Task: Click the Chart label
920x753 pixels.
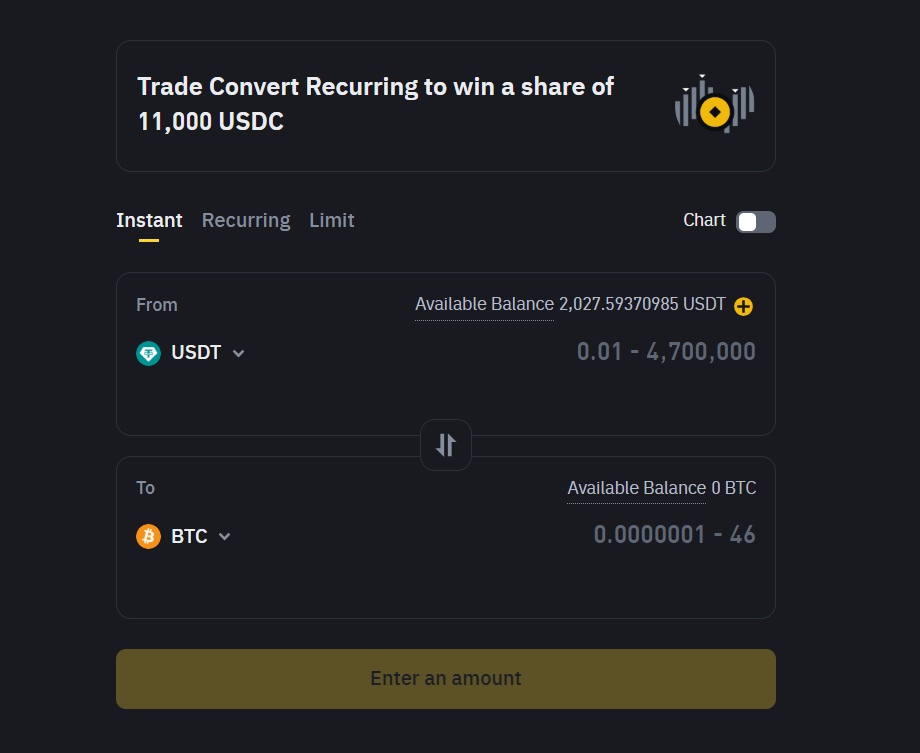Action: coord(703,220)
